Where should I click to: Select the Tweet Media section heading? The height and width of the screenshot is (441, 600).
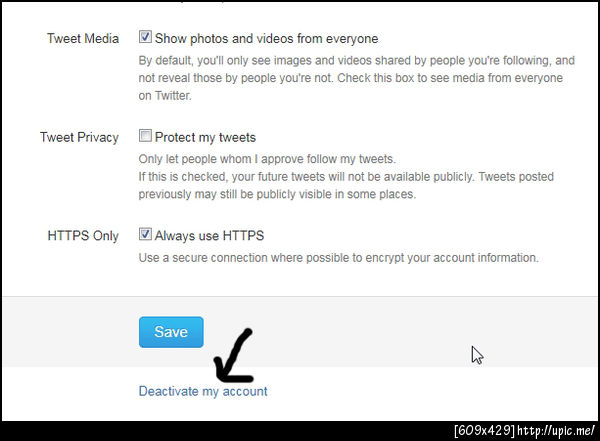83,38
